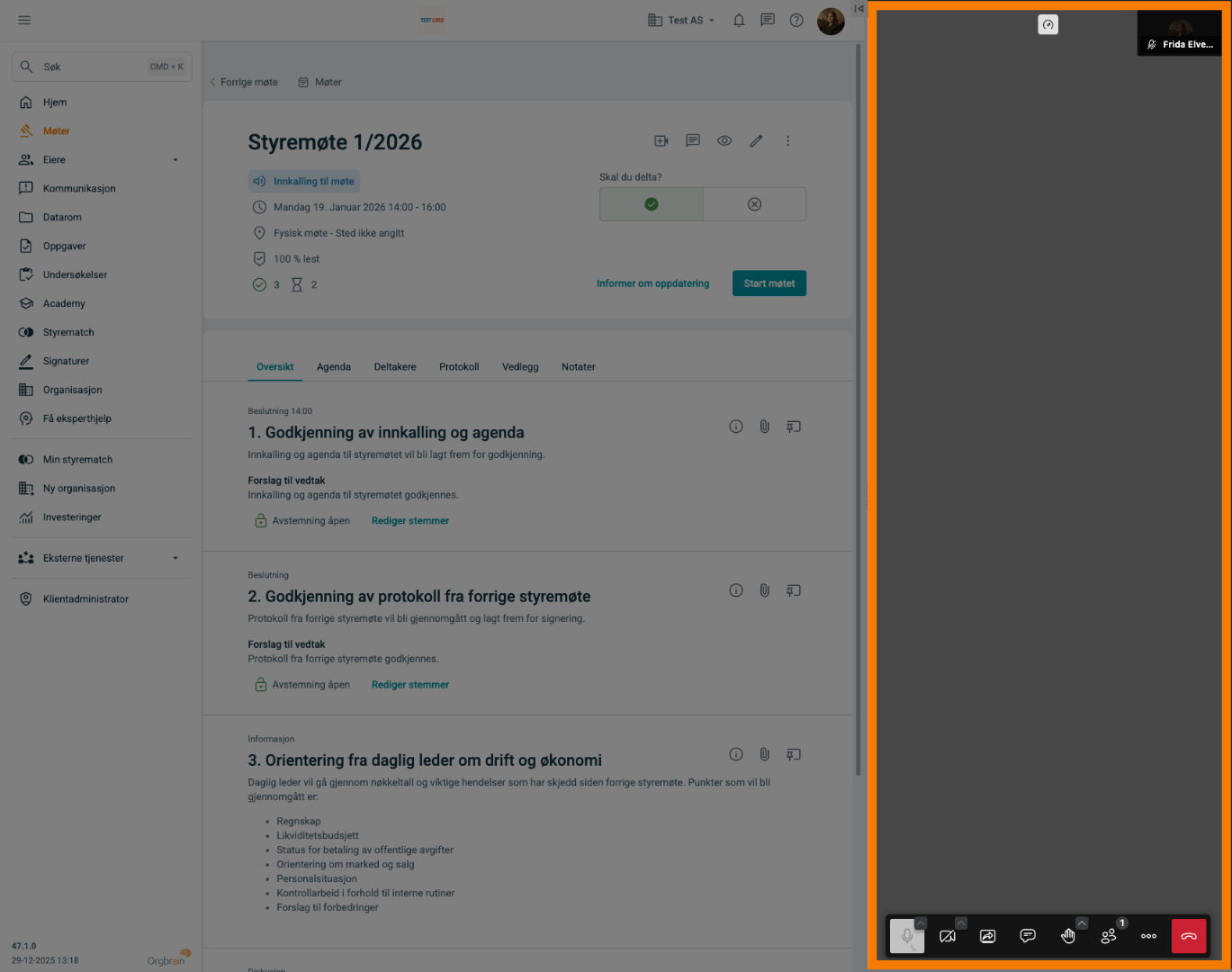Open attachments paperclip for item 1
This screenshot has width=1232, height=972.
(764, 427)
